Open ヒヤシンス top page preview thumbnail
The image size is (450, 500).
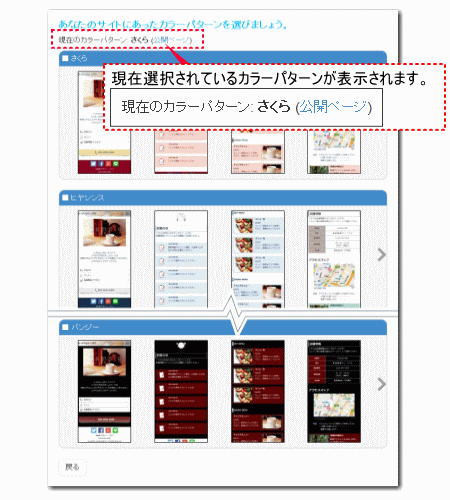point(104,259)
